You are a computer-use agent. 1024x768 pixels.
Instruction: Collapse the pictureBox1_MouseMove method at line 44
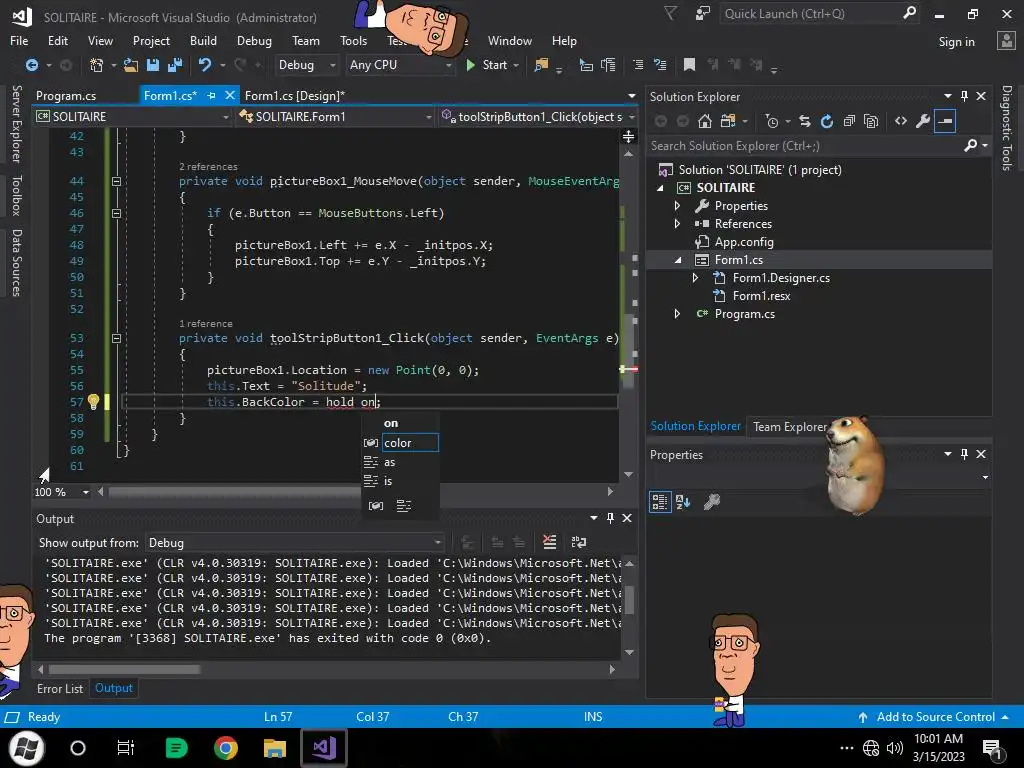tap(116, 182)
